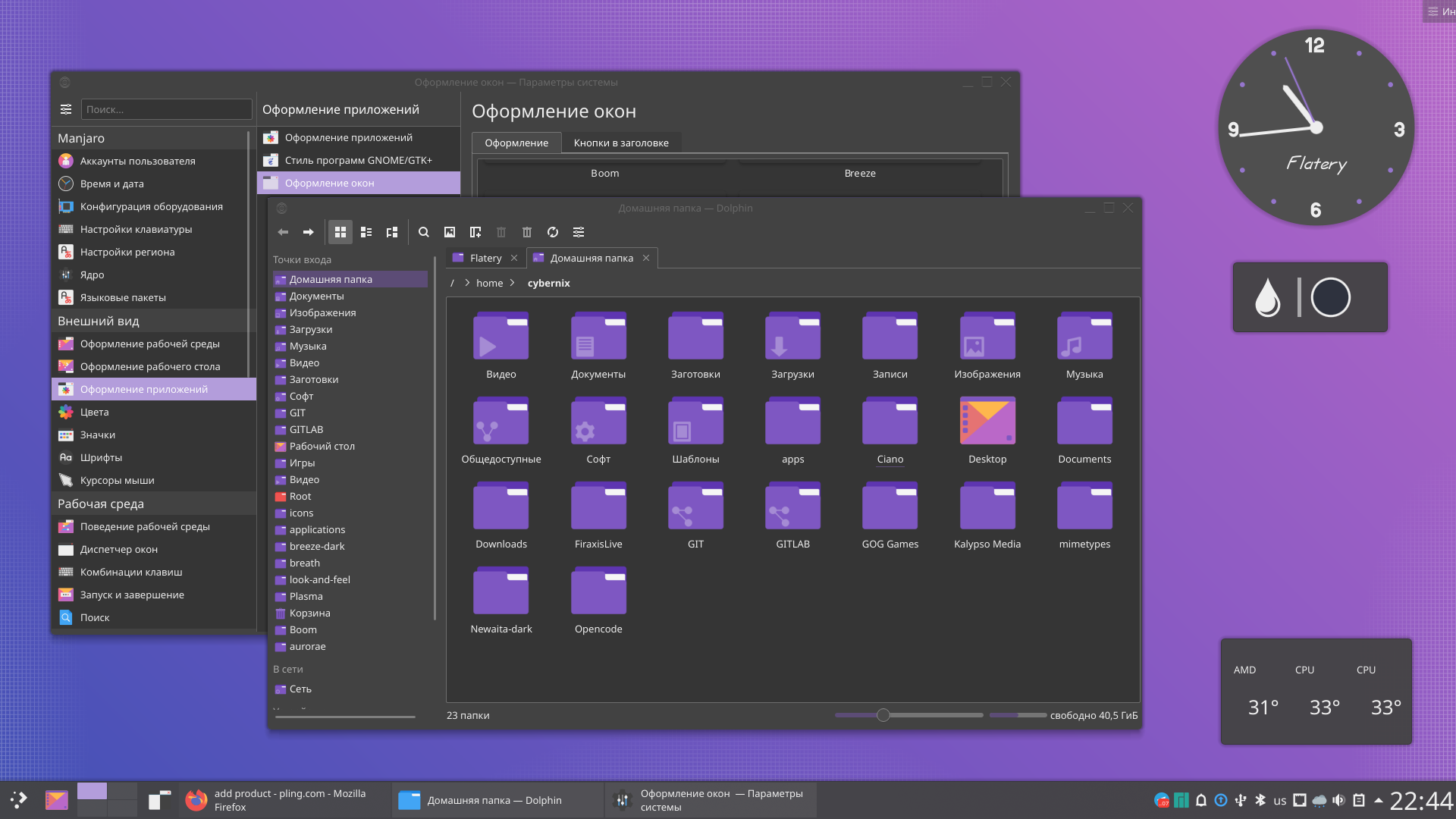
Task: Click the circle icon in desktop widget
Action: (1330, 297)
